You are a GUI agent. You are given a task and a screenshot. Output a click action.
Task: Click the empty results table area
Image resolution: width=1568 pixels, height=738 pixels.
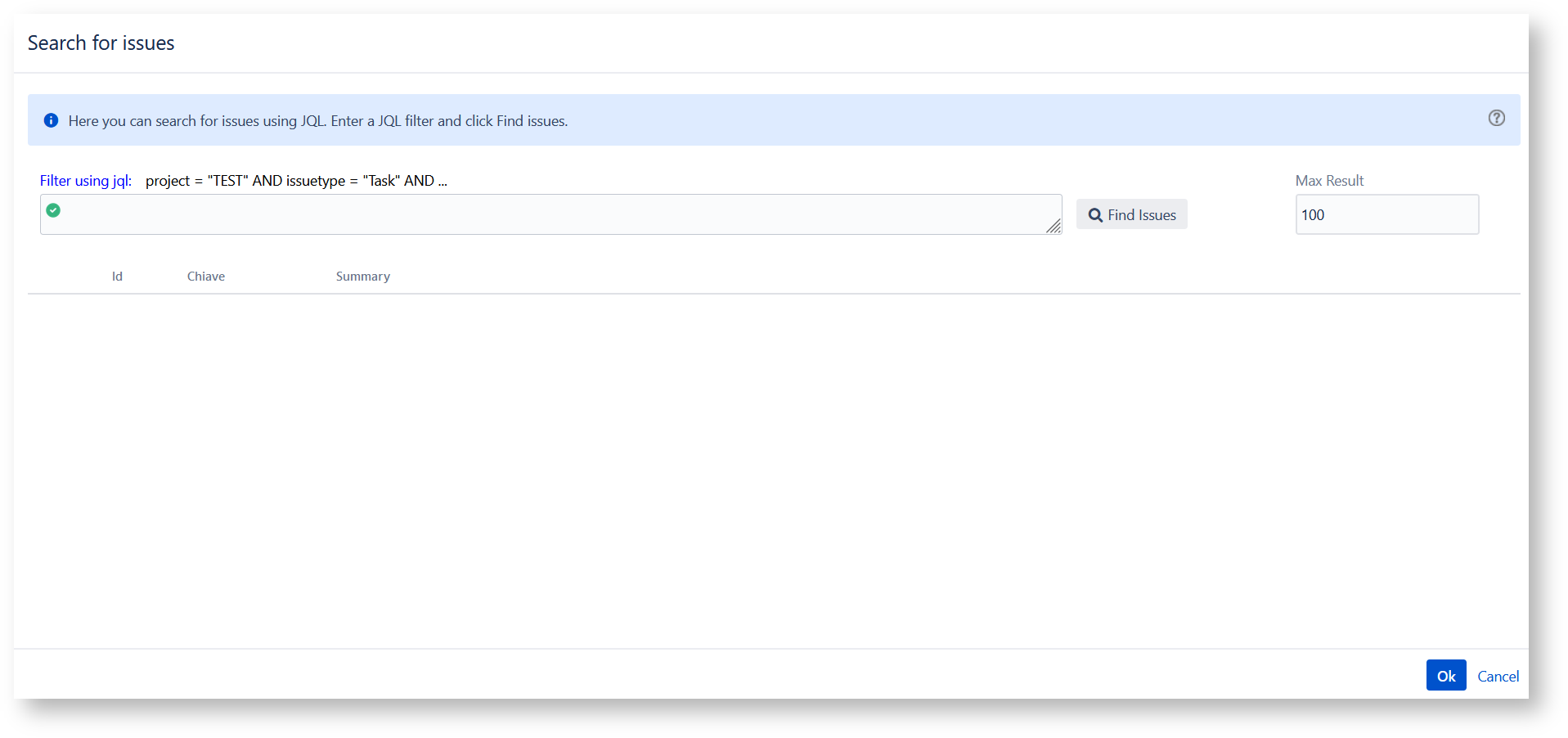[773, 466]
